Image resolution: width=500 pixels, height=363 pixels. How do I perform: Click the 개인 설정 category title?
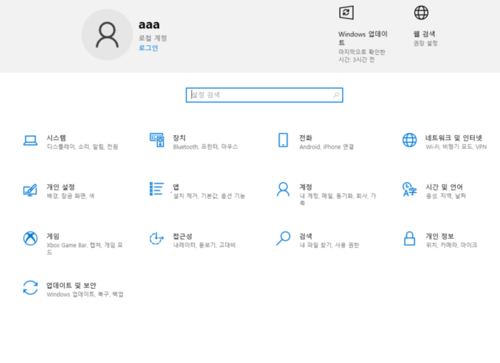pos(61,187)
